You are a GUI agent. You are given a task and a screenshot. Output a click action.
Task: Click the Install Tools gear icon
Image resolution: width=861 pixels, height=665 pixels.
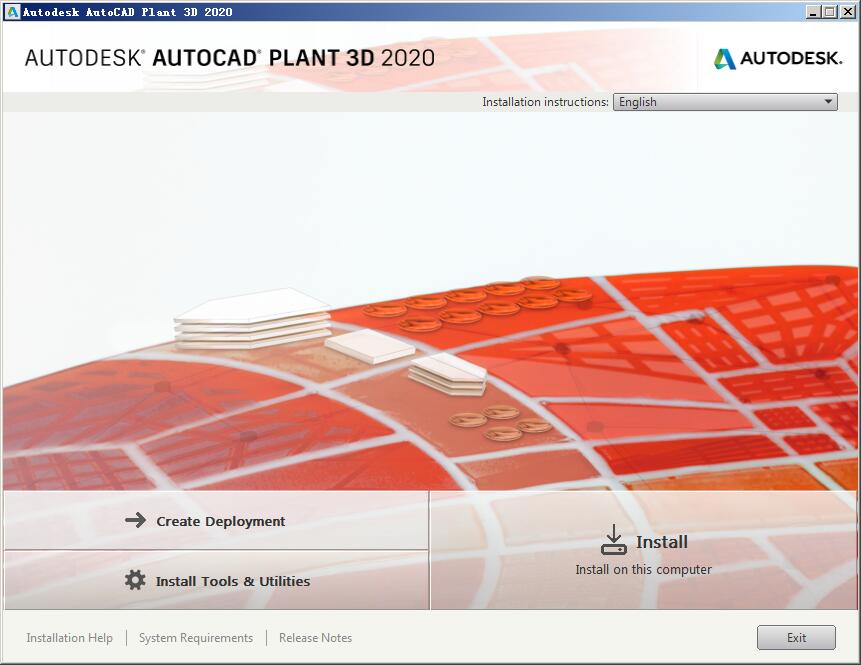click(x=135, y=580)
